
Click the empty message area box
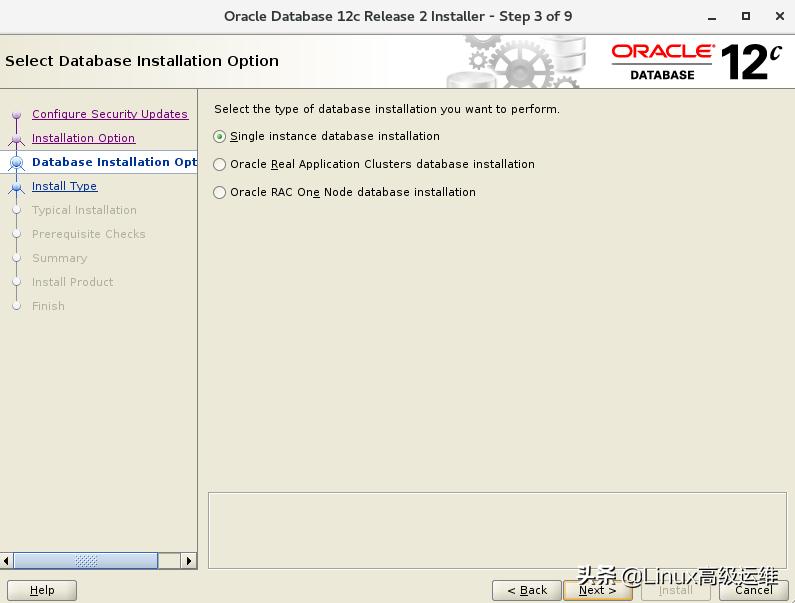coord(497,530)
